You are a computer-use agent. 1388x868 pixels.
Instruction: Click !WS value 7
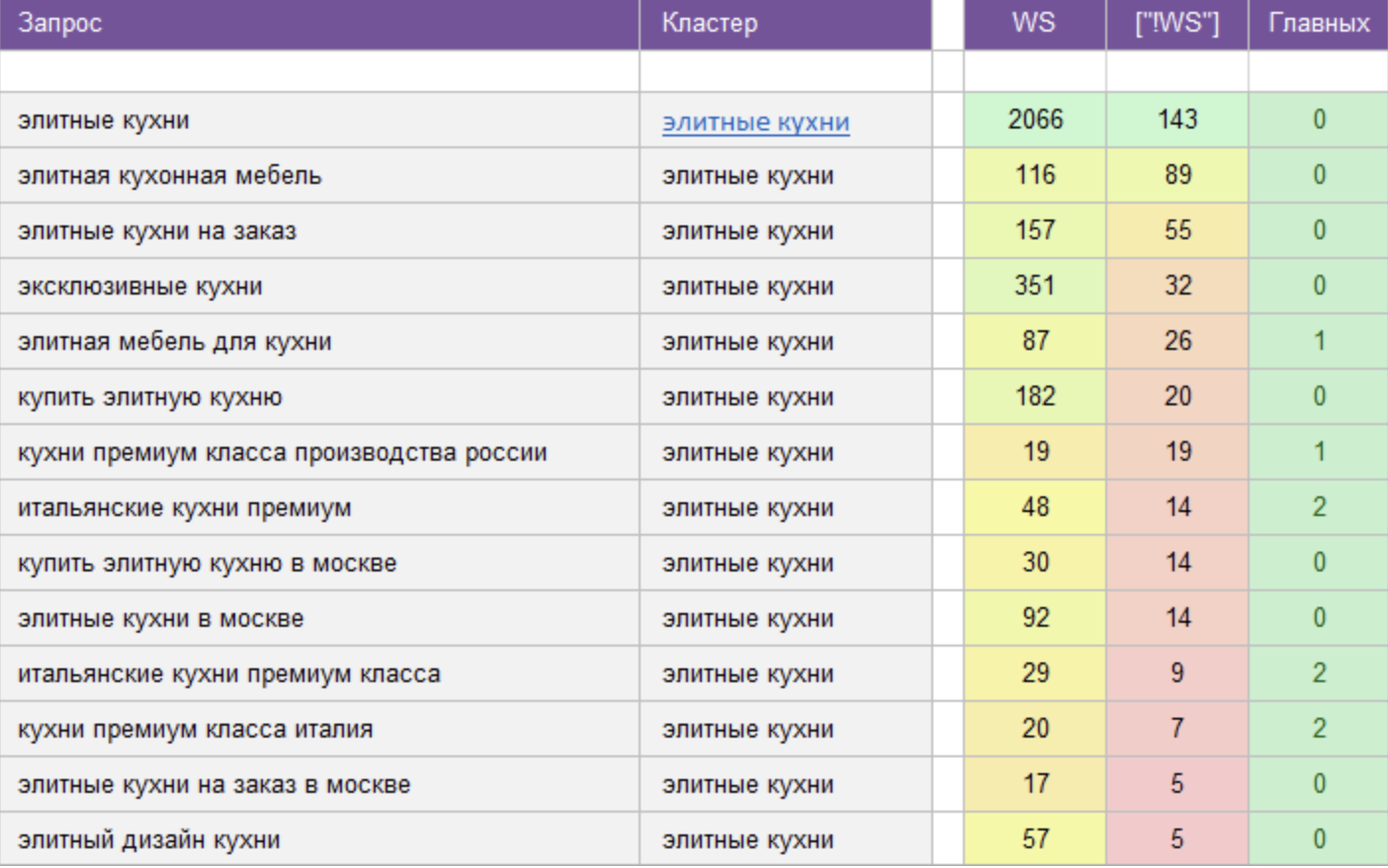tap(1177, 730)
